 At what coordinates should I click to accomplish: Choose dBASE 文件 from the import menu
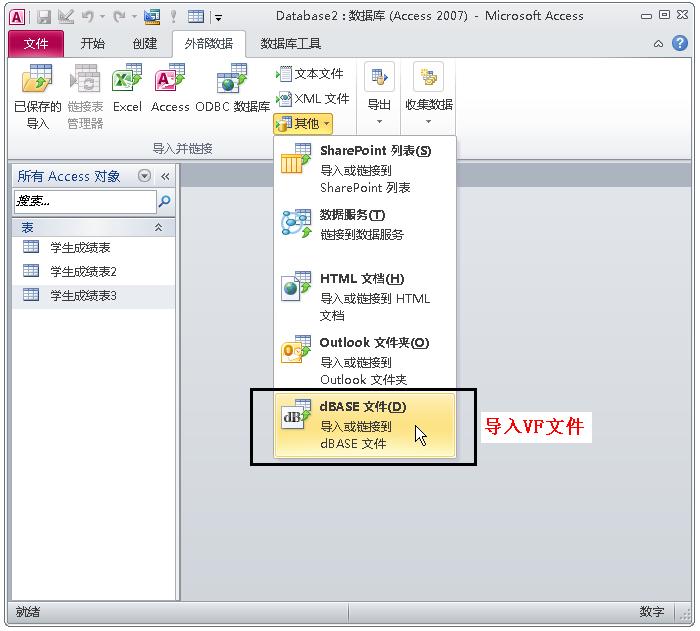click(365, 425)
